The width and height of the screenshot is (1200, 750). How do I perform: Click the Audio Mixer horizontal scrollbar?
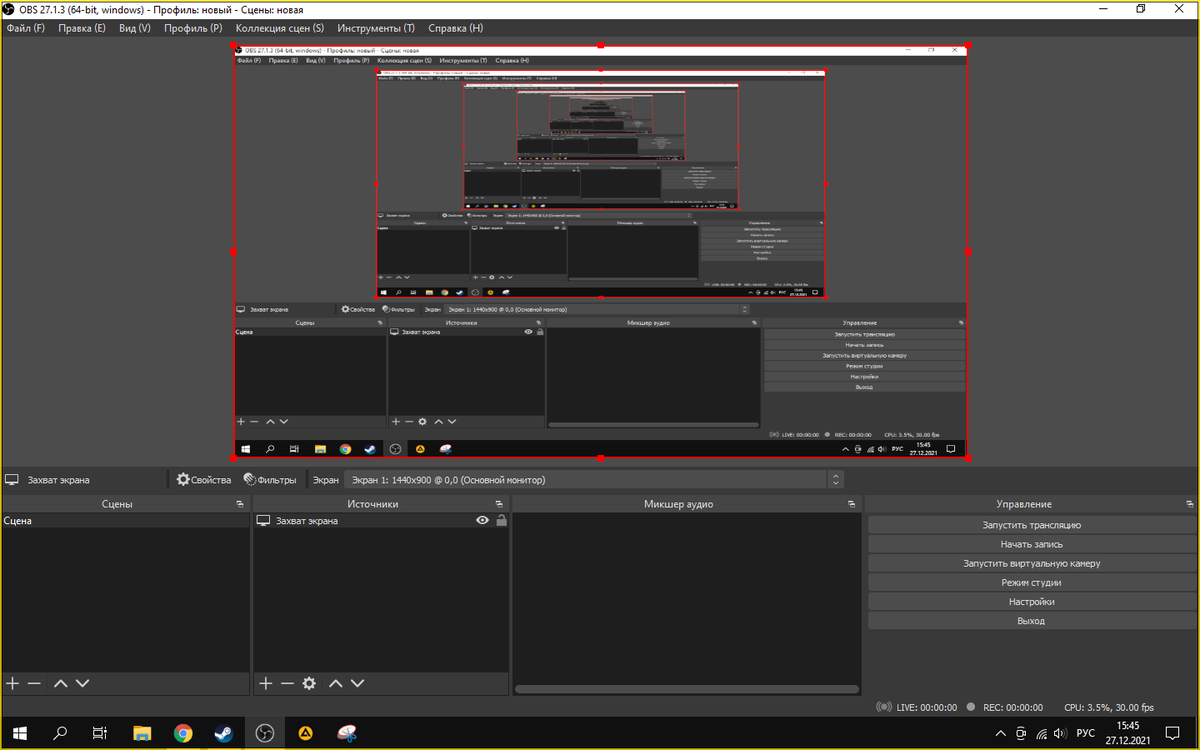pyautogui.click(x=686, y=689)
